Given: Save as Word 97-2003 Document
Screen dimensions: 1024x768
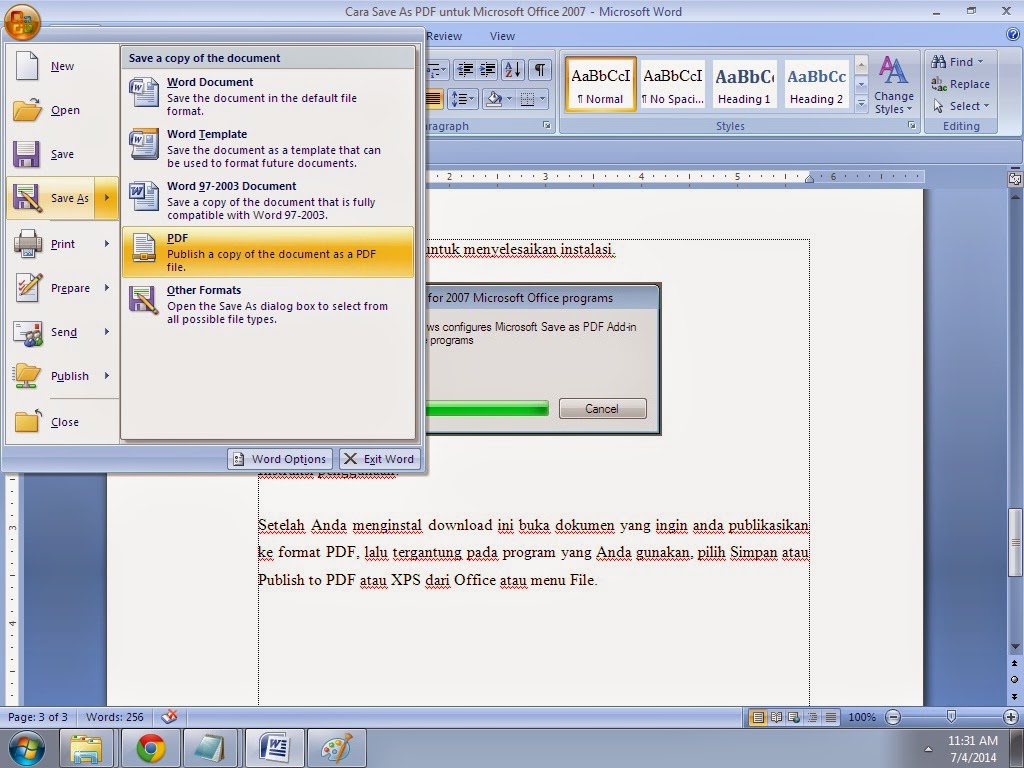Looking at the screenshot, I should coord(268,200).
